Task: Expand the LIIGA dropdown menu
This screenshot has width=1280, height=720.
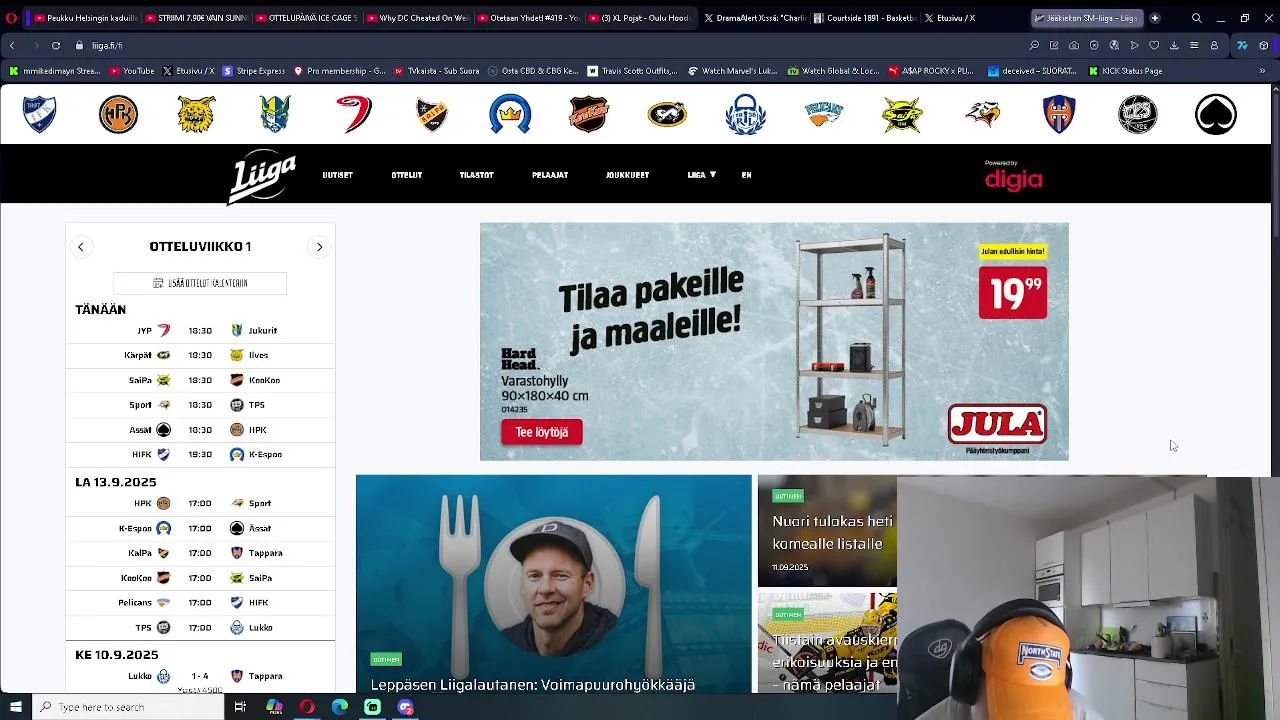Action: [x=701, y=175]
